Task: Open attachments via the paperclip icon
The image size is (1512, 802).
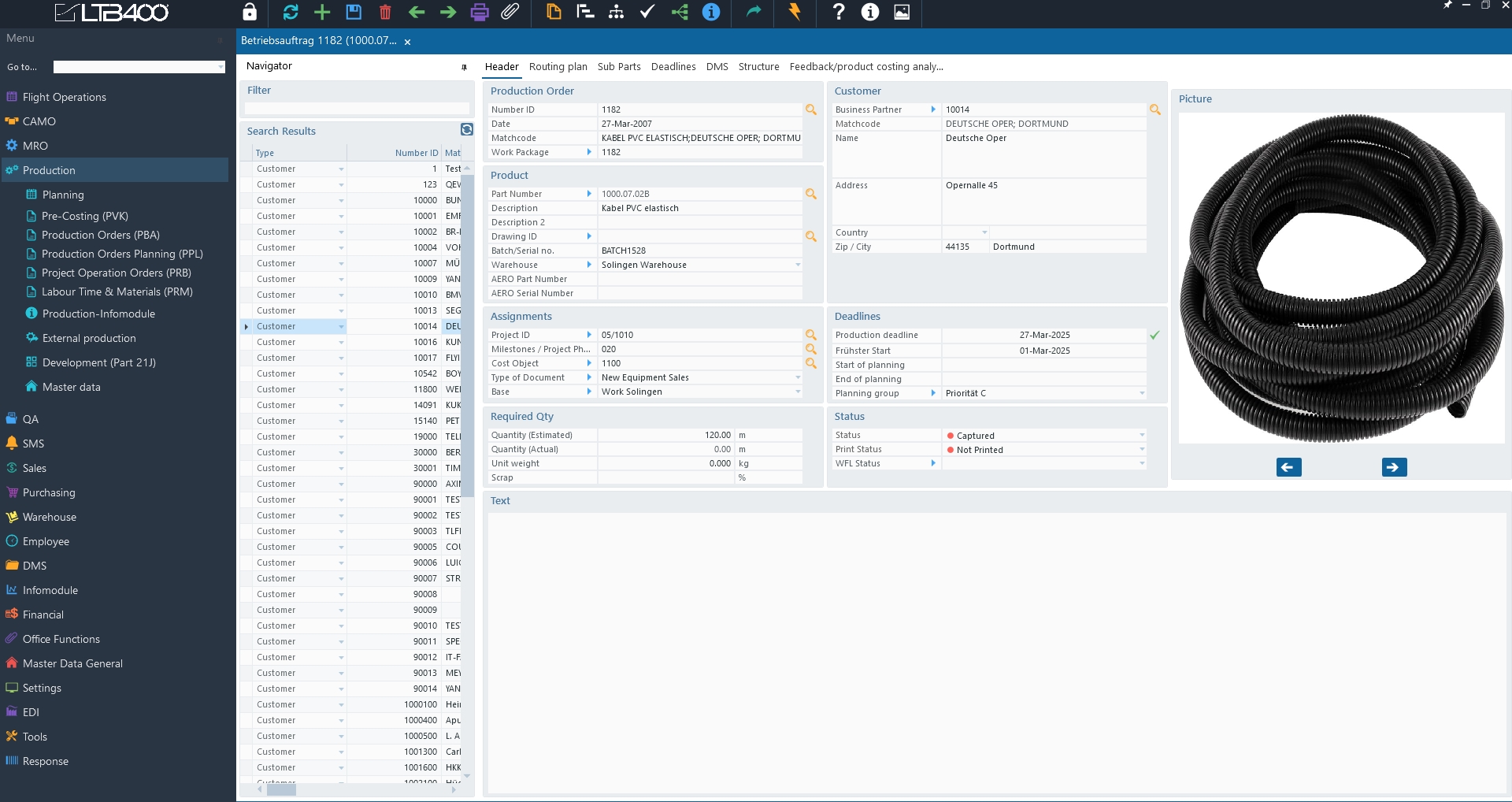Action: click(x=510, y=12)
